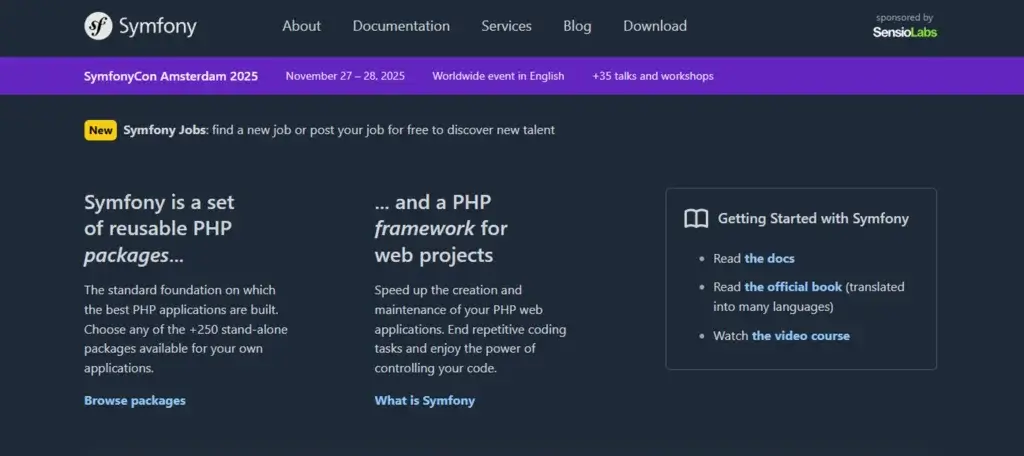
Task: Open the SensioLabs sponsor logo
Action: point(904,32)
